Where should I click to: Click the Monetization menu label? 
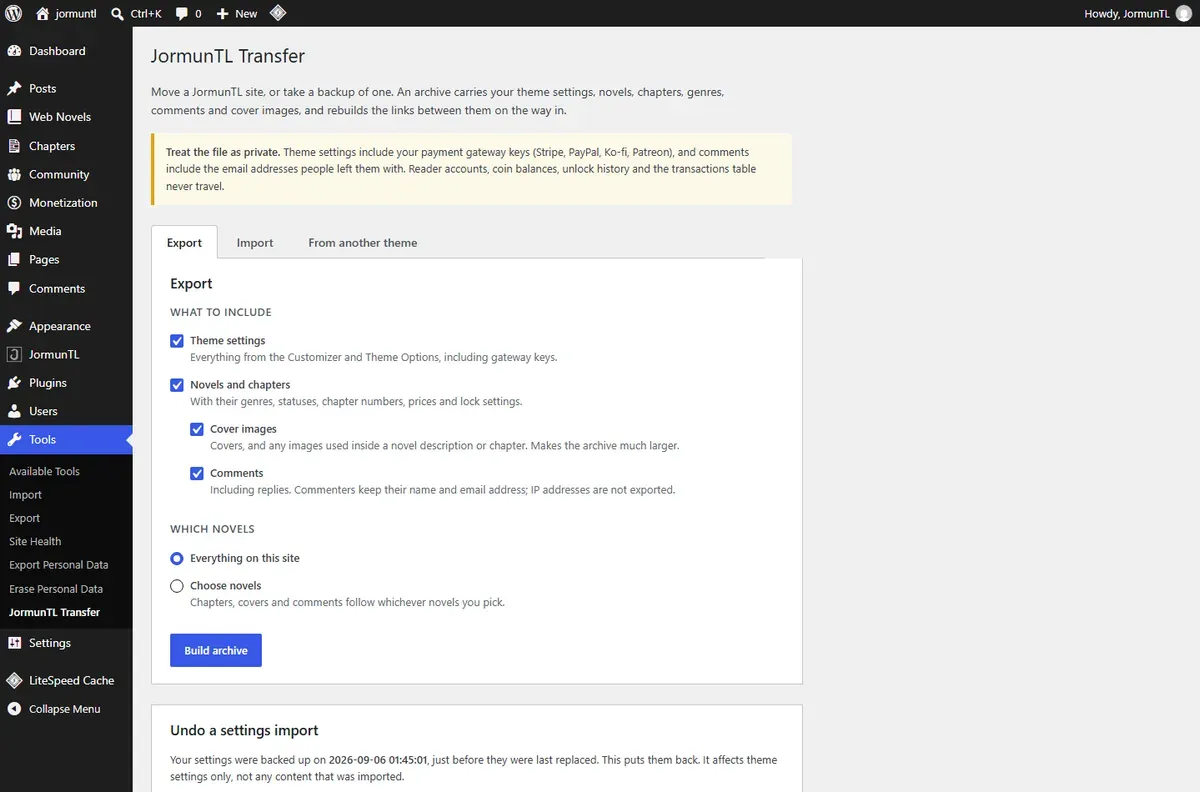pyautogui.click(x=63, y=202)
